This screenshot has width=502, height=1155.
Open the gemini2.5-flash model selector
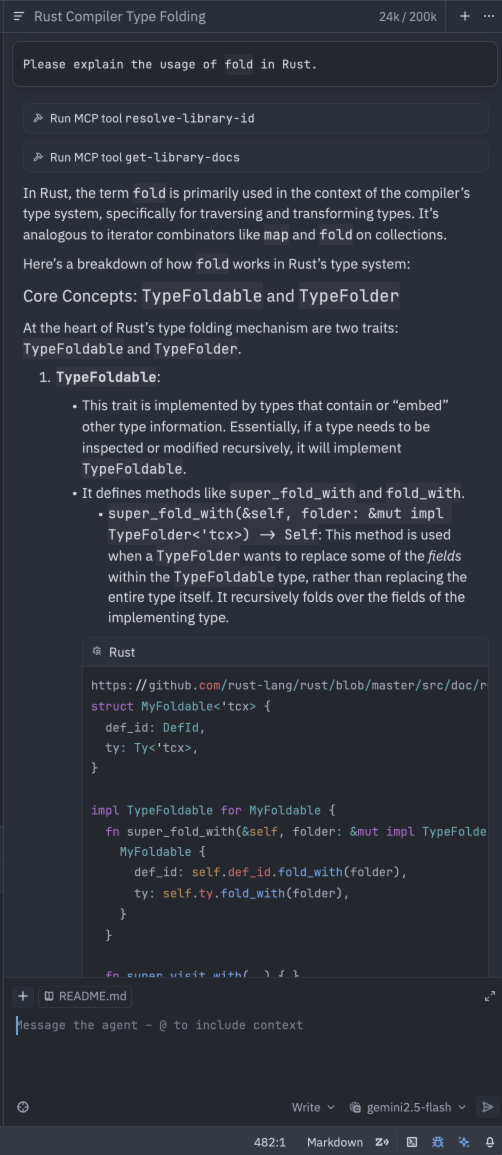click(408, 1107)
